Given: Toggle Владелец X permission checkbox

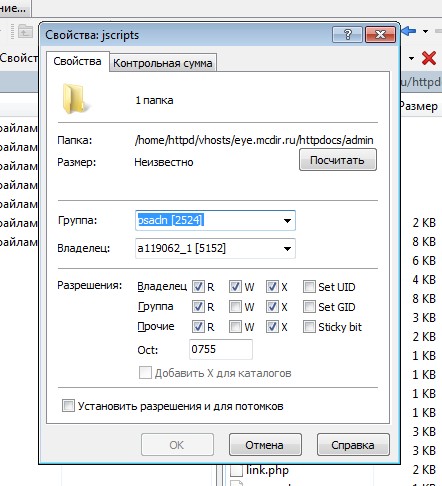Looking at the screenshot, I should pos(272,287).
